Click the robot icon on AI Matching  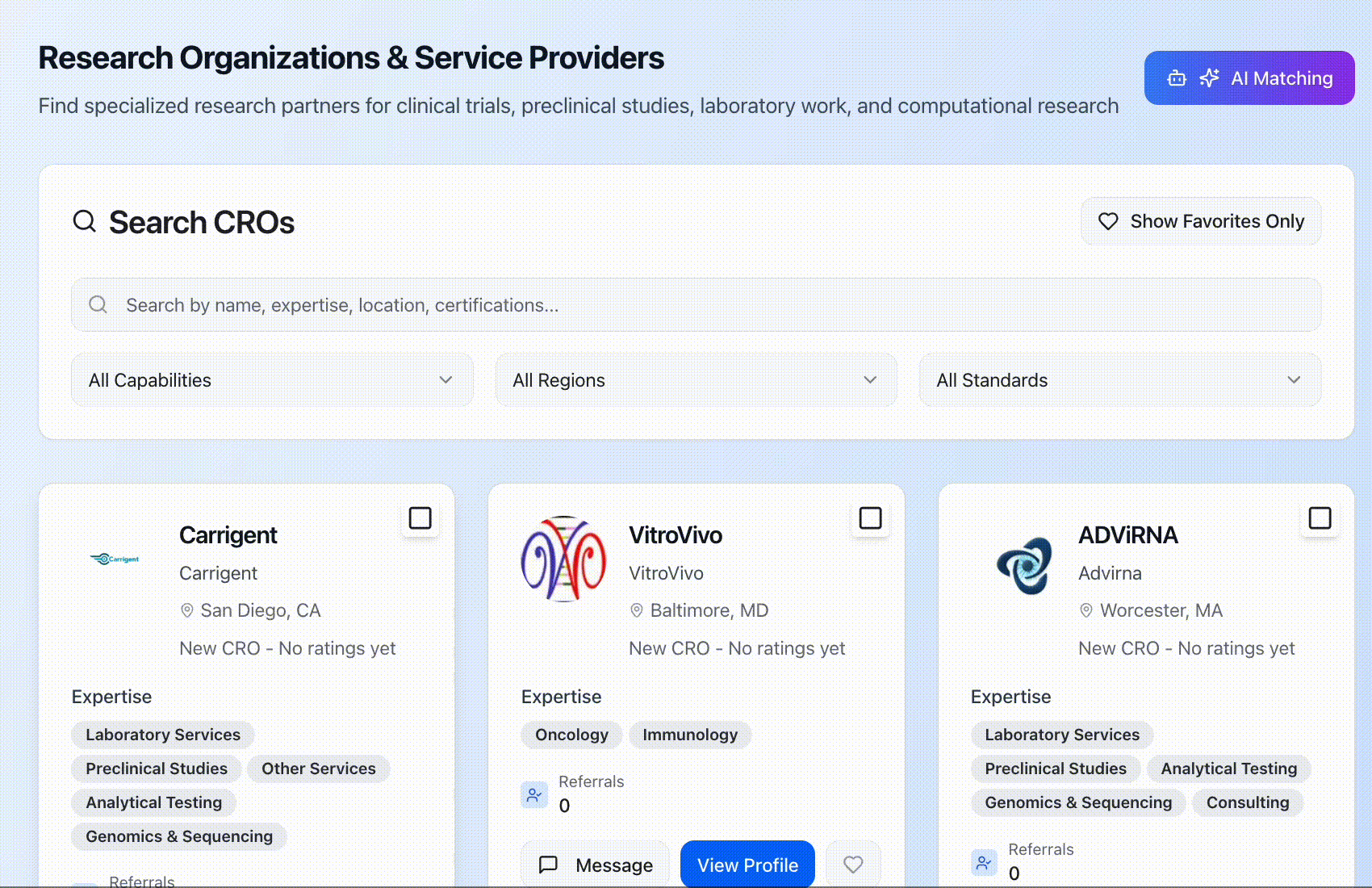point(1177,78)
